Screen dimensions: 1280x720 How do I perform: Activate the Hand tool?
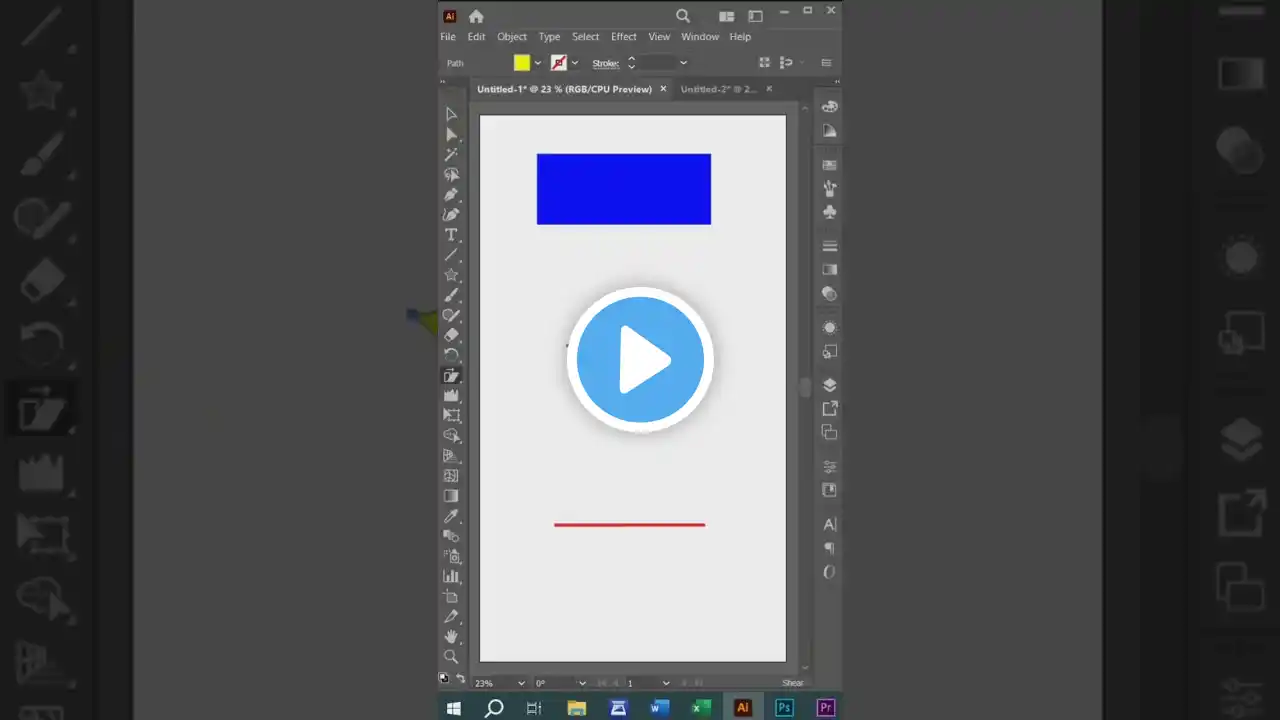[451, 636]
